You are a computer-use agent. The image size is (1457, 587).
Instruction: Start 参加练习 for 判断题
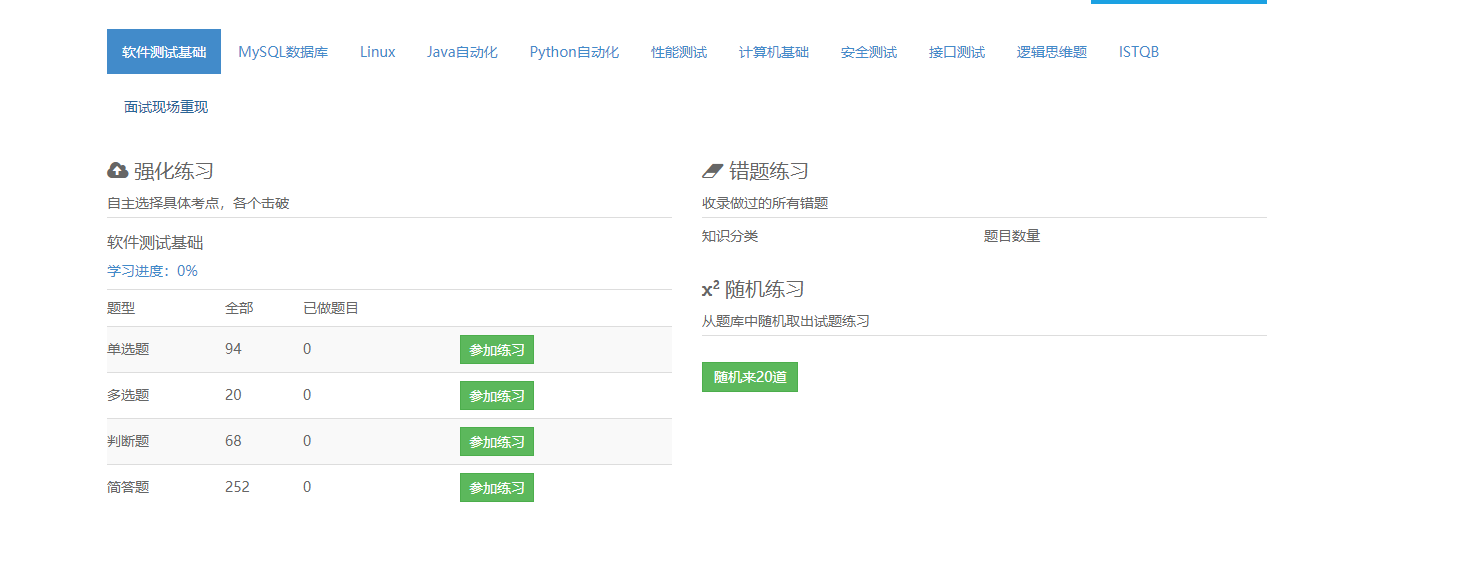coord(497,442)
